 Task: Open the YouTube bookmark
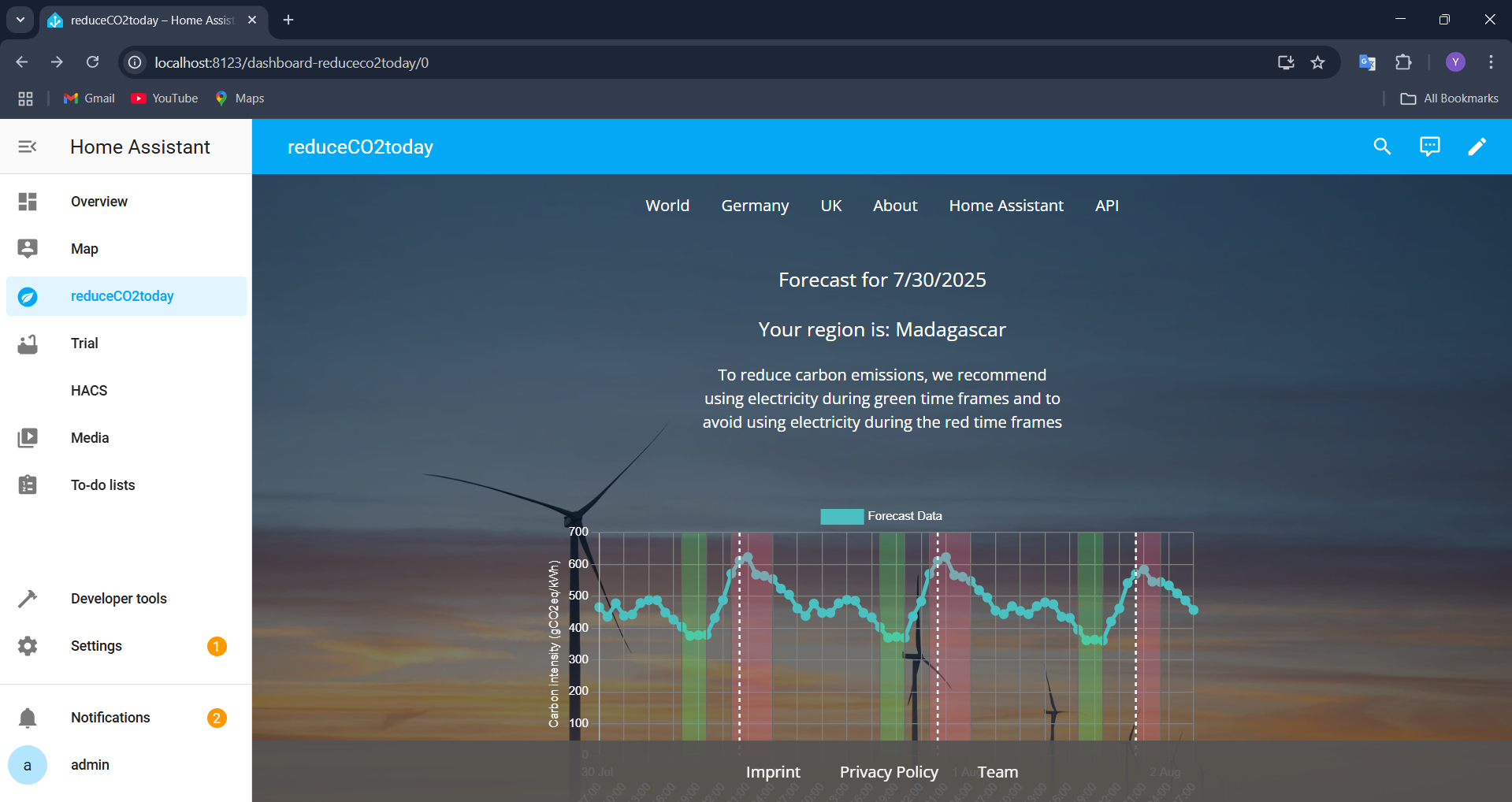pyautogui.click(x=164, y=98)
